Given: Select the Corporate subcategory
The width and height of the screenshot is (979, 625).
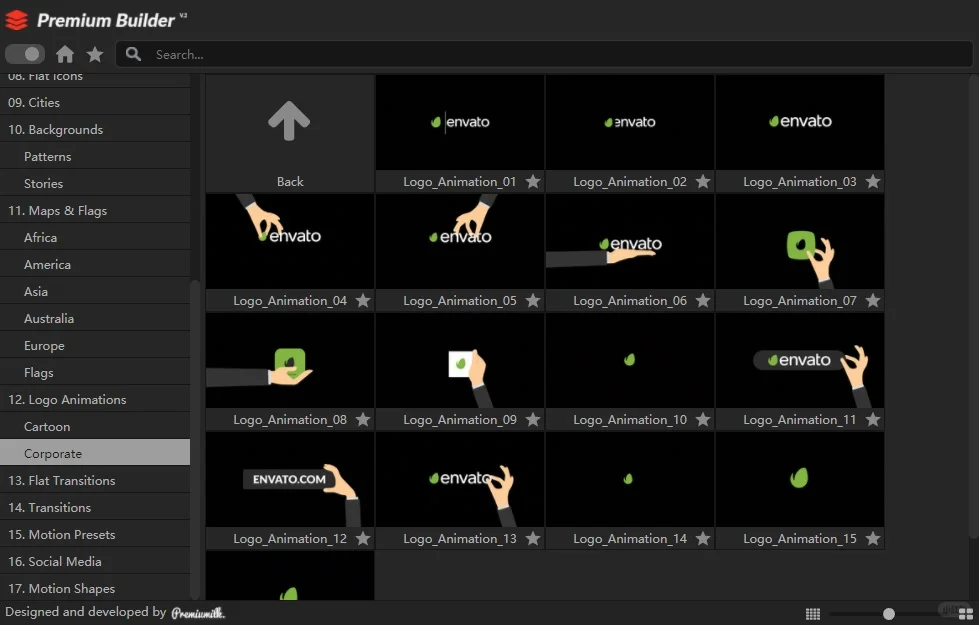Looking at the screenshot, I should click(x=95, y=453).
